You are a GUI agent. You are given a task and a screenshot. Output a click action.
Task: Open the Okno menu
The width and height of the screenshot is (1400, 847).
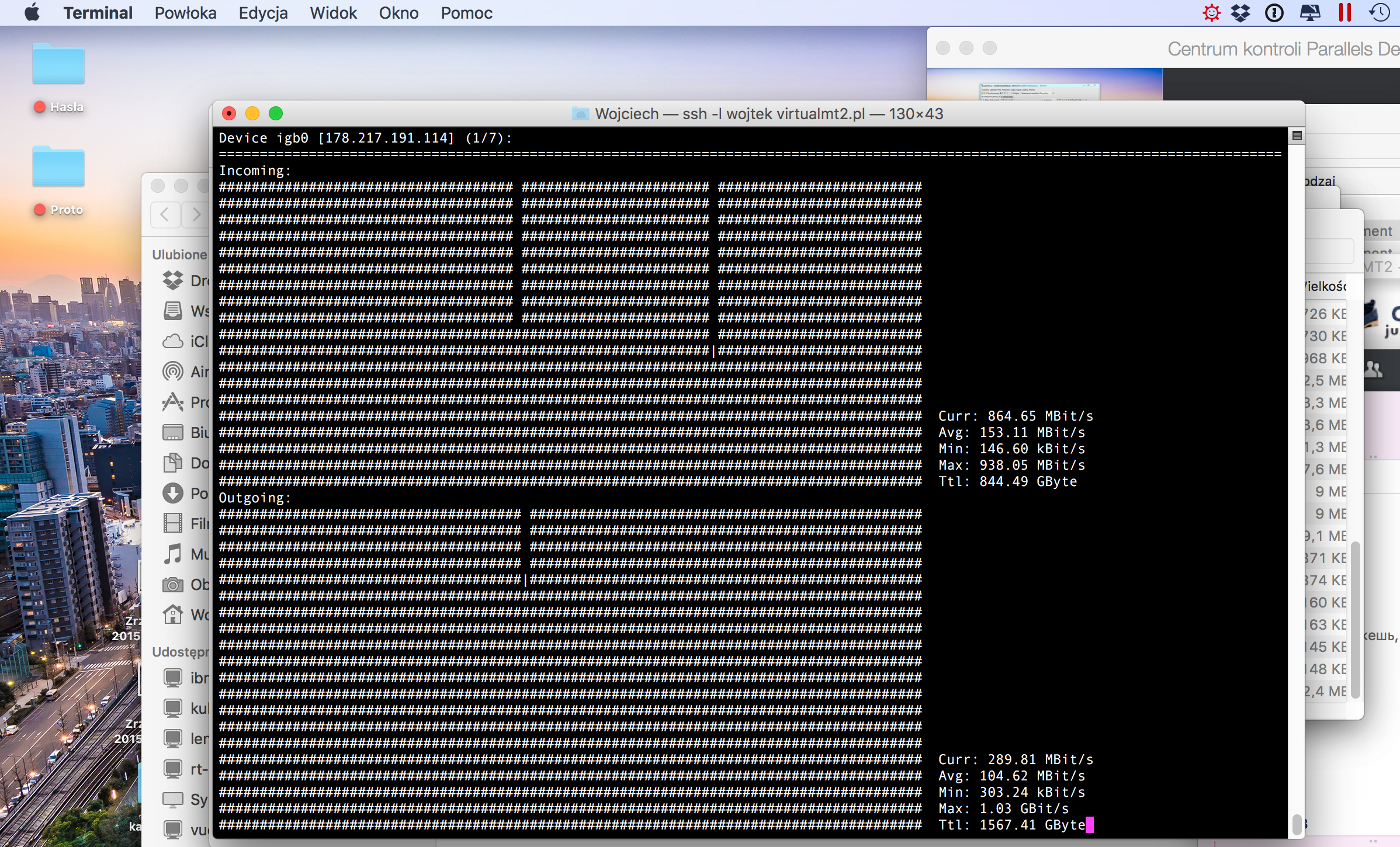[x=398, y=13]
